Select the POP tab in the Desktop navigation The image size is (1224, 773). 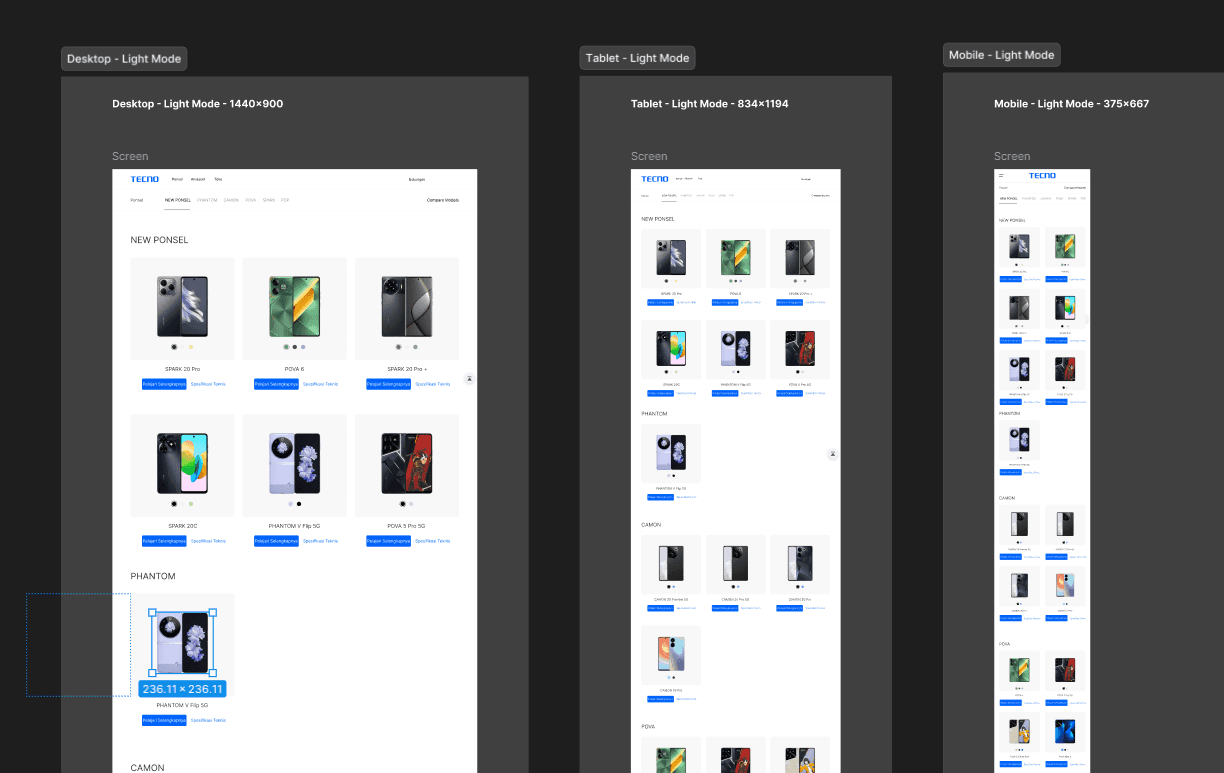(x=285, y=200)
